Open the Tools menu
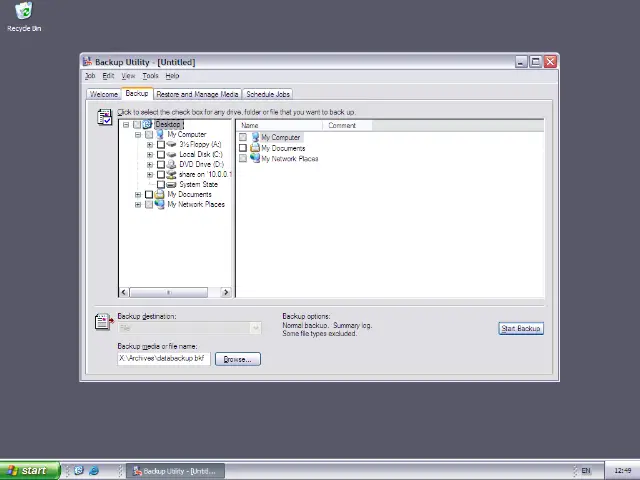This screenshot has width=640, height=480. pos(150,76)
